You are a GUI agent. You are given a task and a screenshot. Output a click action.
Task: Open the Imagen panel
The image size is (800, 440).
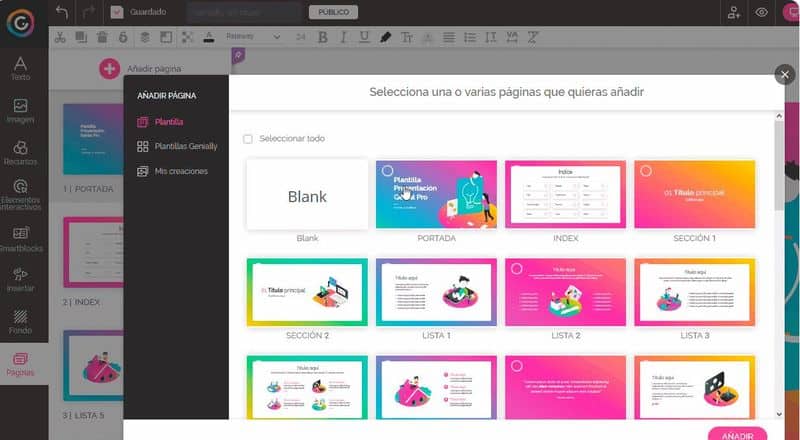click(20, 110)
